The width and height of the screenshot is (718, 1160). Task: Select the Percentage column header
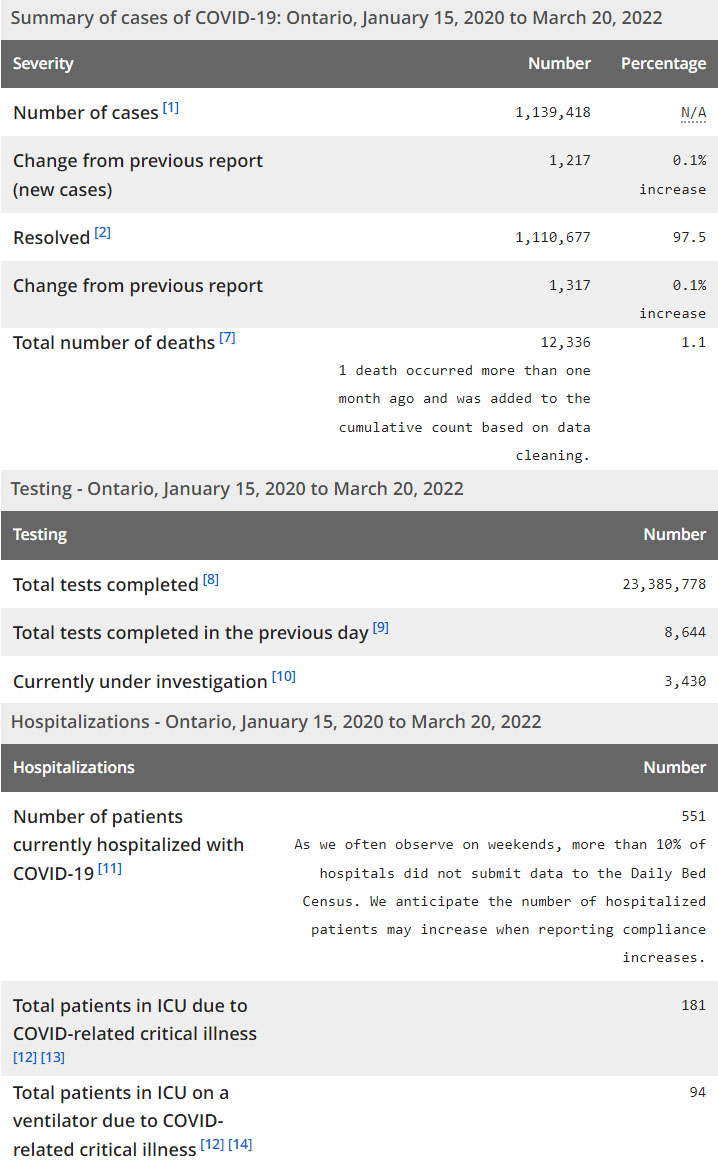point(663,64)
